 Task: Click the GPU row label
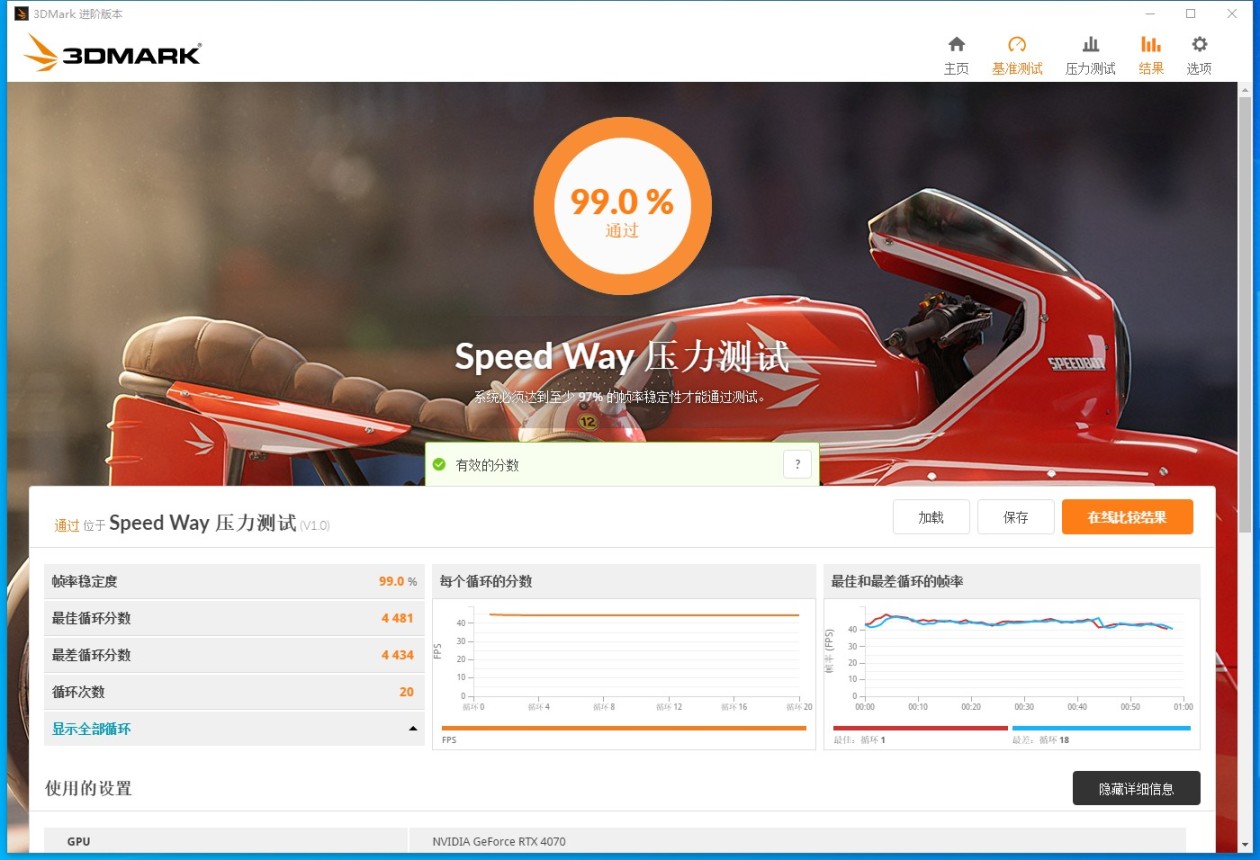point(79,842)
